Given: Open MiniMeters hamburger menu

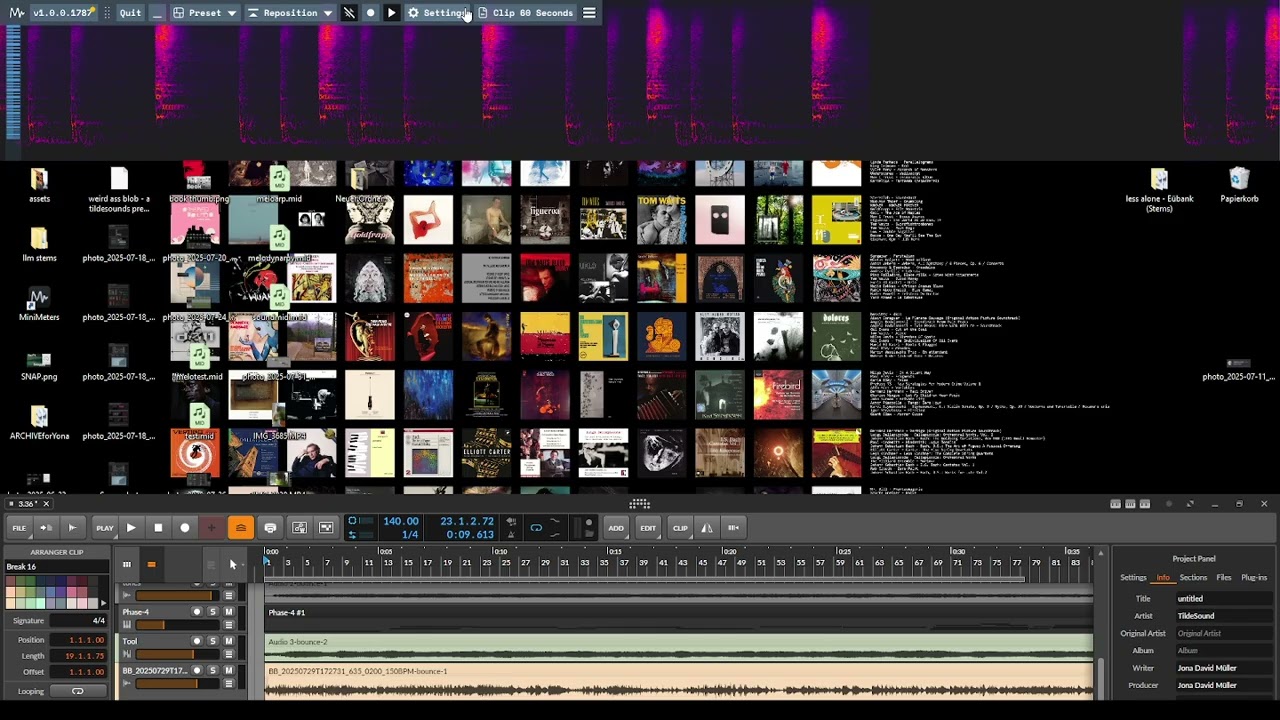Looking at the screenshot, I should (589, 13).
